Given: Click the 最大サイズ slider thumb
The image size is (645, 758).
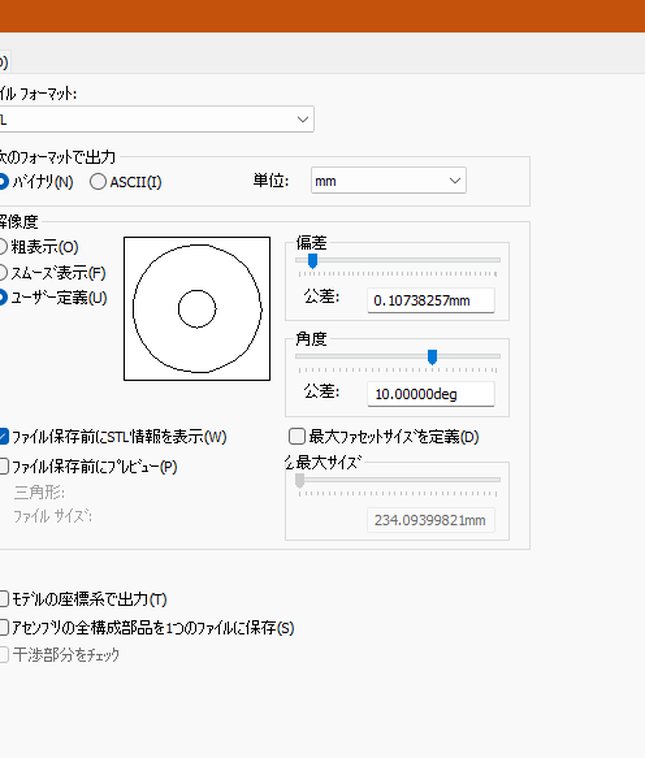Looking at the screenshot, I should point(300,481).
